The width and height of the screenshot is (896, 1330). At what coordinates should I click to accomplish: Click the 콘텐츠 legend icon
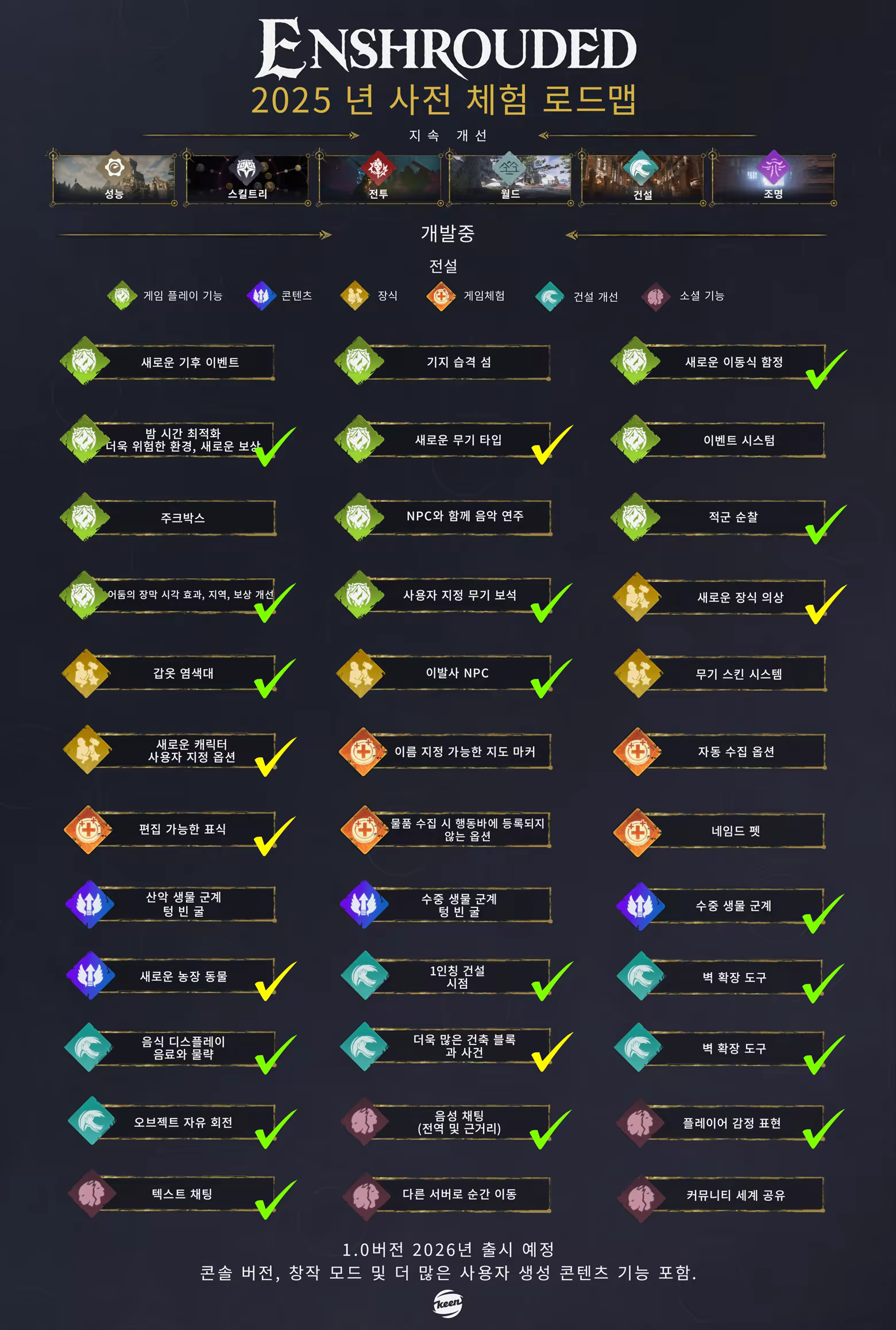(261, 296)
